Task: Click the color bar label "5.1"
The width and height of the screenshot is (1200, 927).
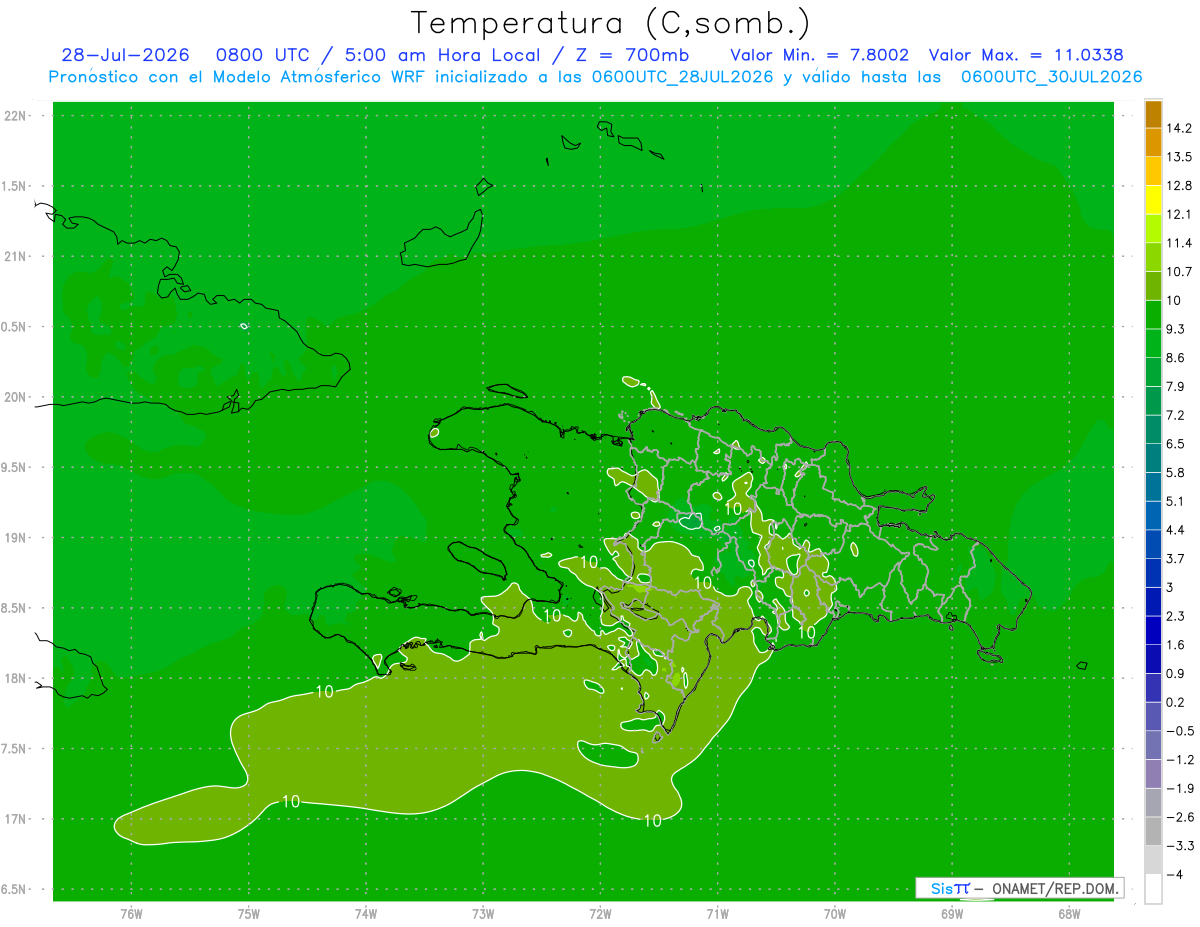Action: tap(1175, 501)
